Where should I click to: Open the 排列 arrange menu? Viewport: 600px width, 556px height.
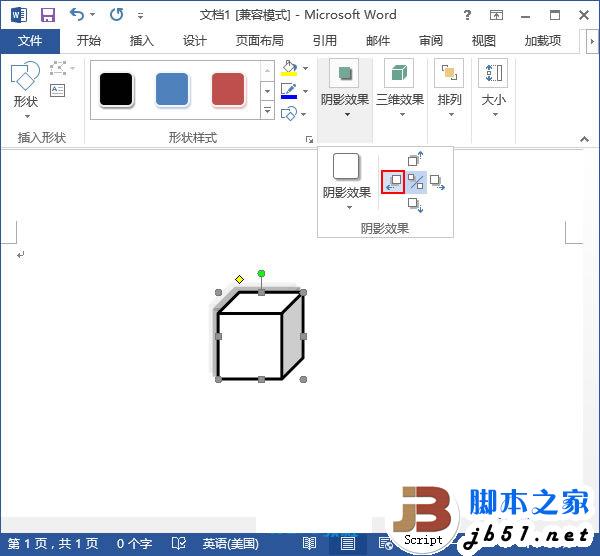pos(449,89)
